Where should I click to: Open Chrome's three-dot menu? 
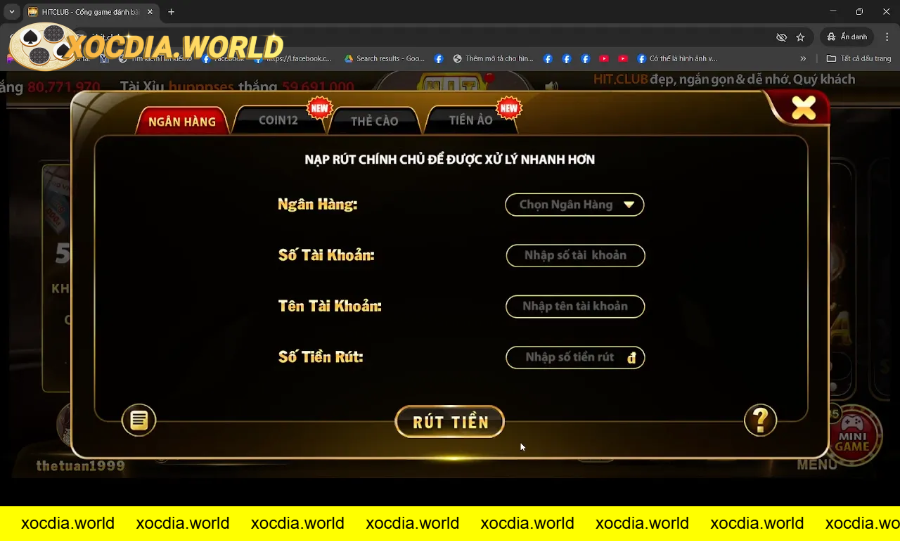pos(887,37)
